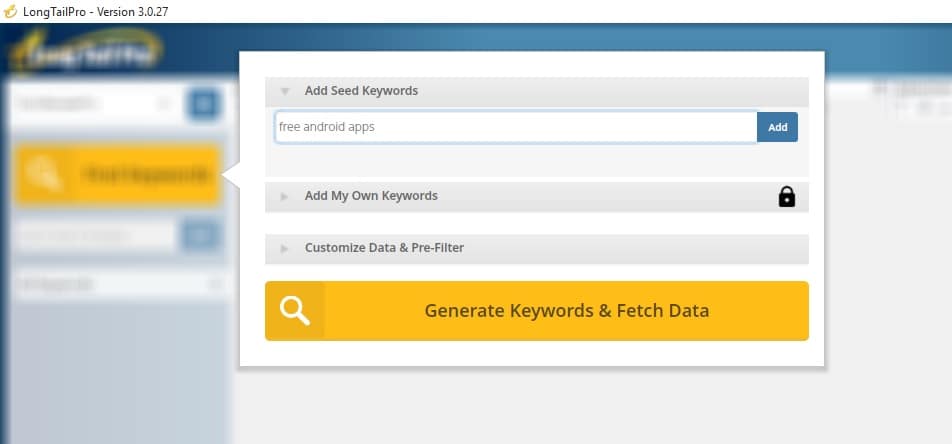Expand the Customize Data & Pre-Filter triangle
952x444 pixels.
[x=285, y=248]
